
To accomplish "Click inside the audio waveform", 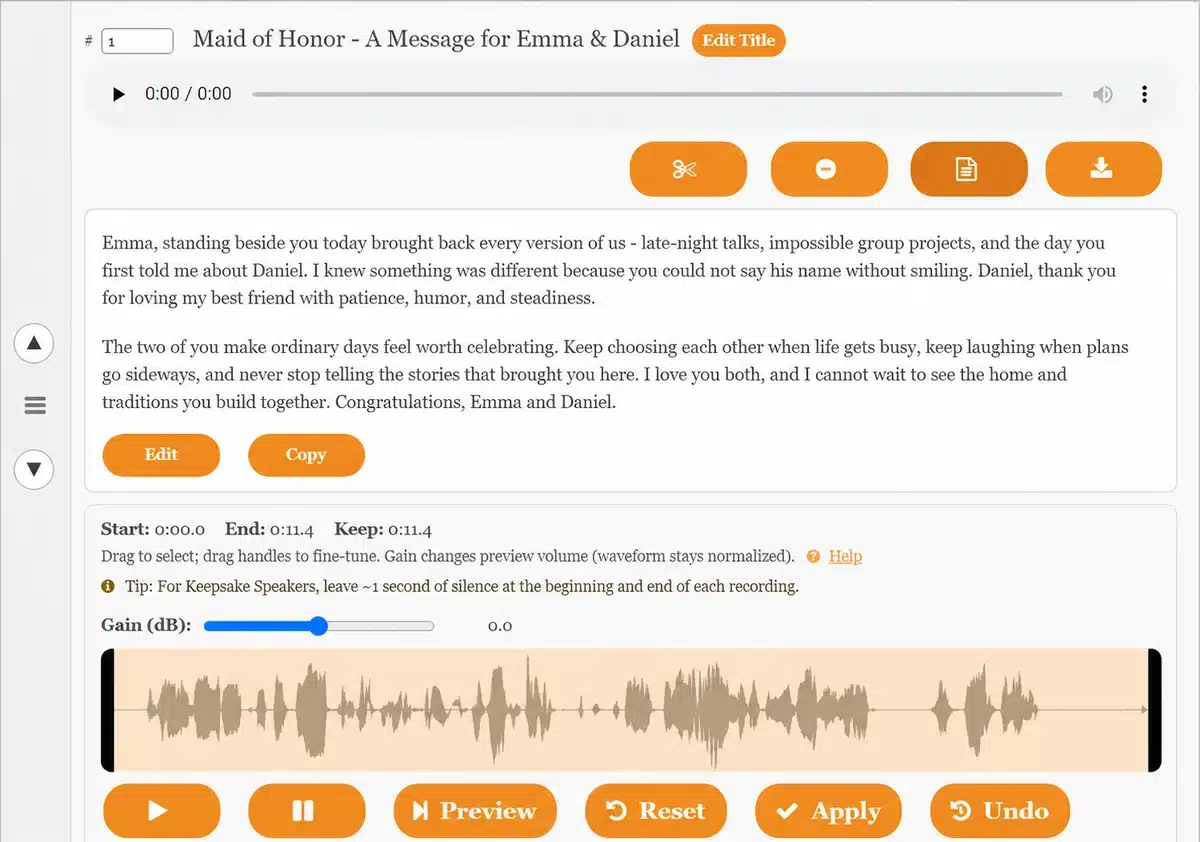I will point(631,710).
